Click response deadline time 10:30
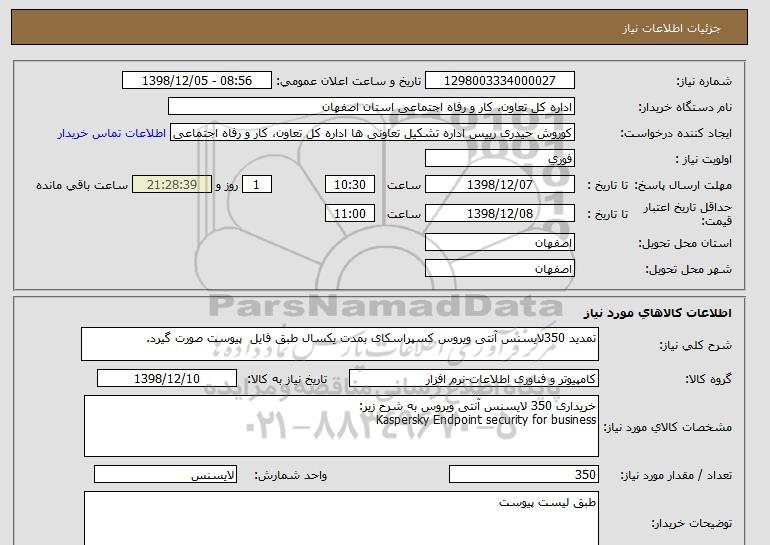 coord(350,185)
